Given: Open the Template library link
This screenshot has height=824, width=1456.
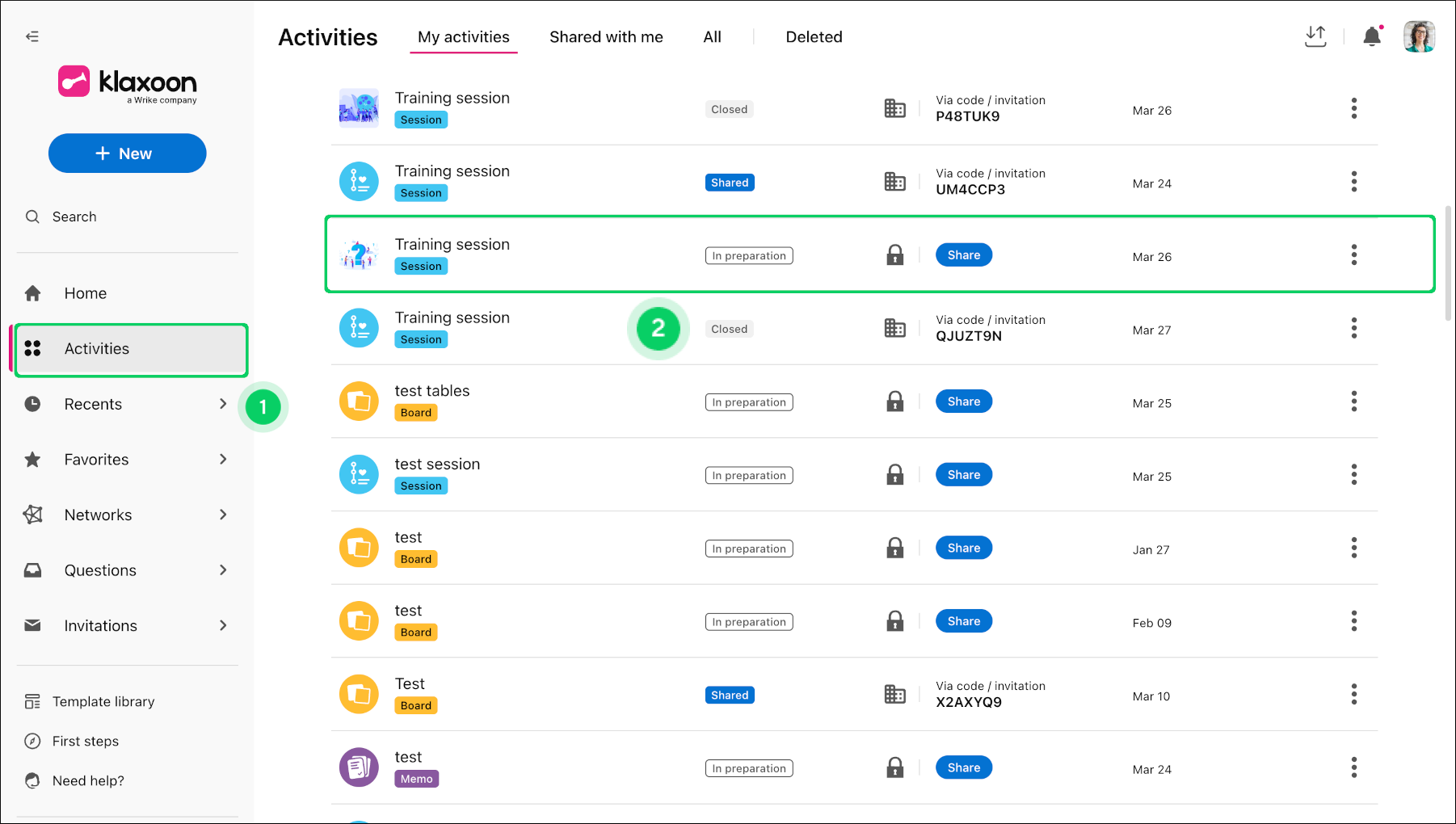Looking at the screenshot, I should (103, 701).
